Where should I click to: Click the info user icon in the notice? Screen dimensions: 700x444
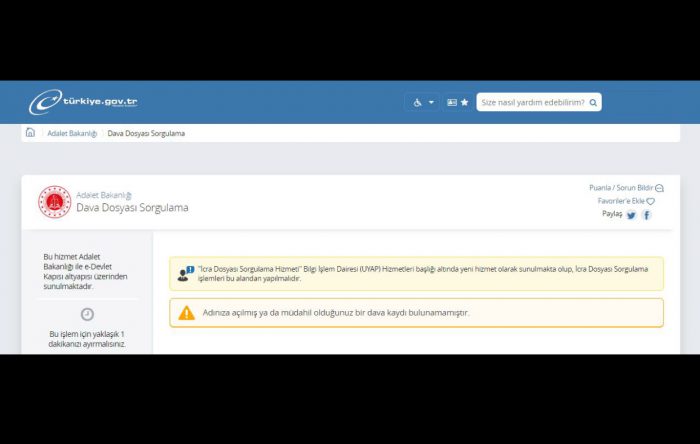(185, 274)
